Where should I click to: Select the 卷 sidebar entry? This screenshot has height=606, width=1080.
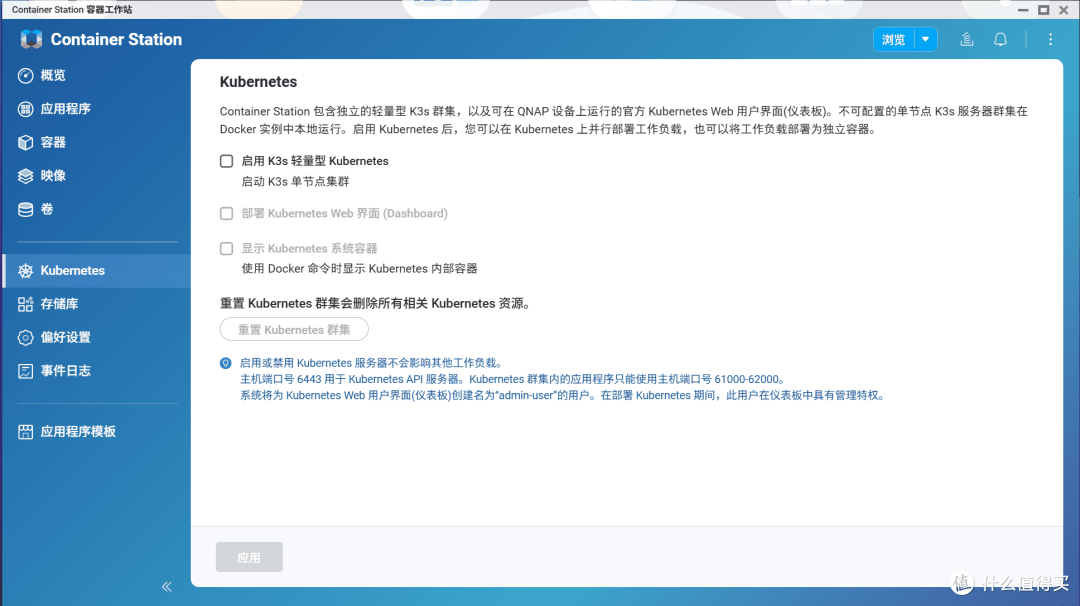click(47, 209)
